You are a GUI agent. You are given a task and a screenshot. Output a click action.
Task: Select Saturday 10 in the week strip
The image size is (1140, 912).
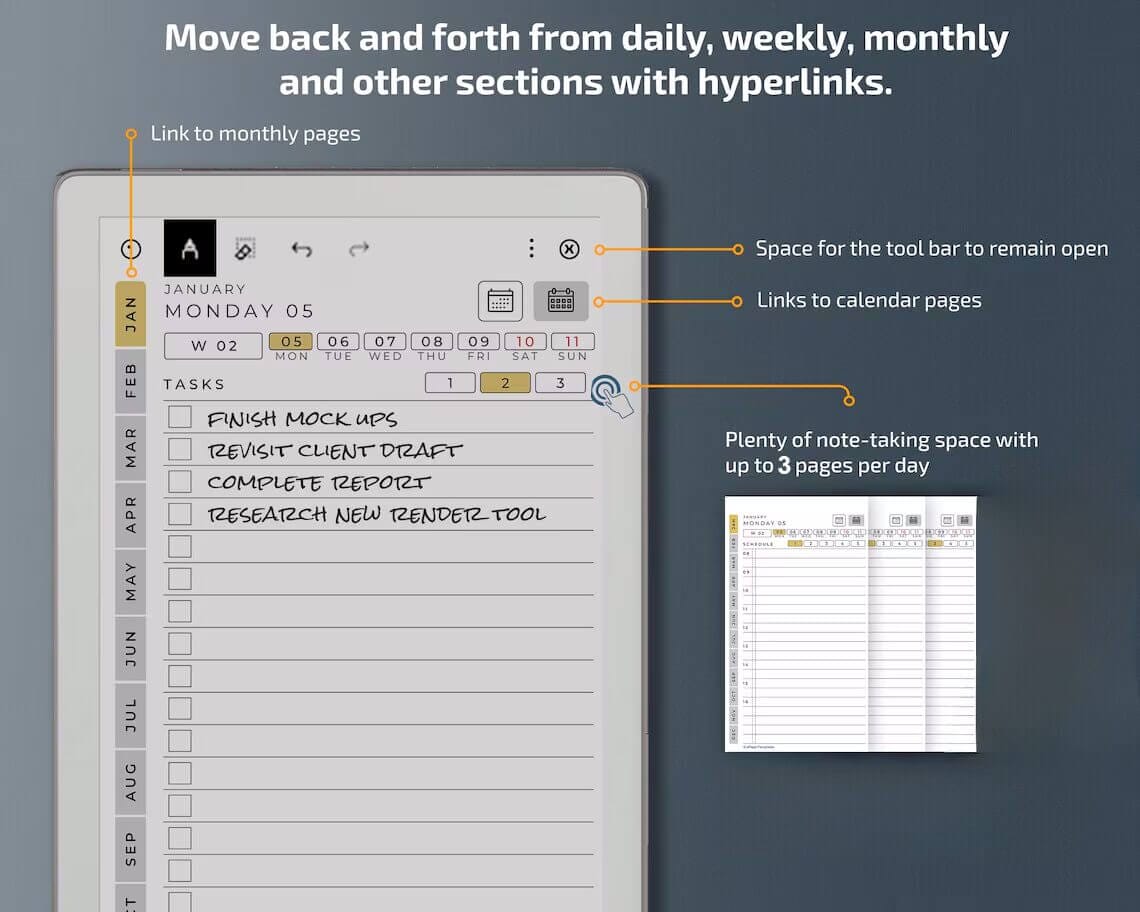[x=525, y=342]
